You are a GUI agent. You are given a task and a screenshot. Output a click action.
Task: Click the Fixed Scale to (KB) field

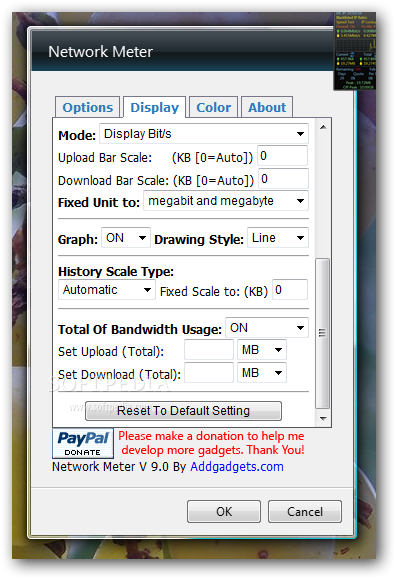[x=290, y=290]
